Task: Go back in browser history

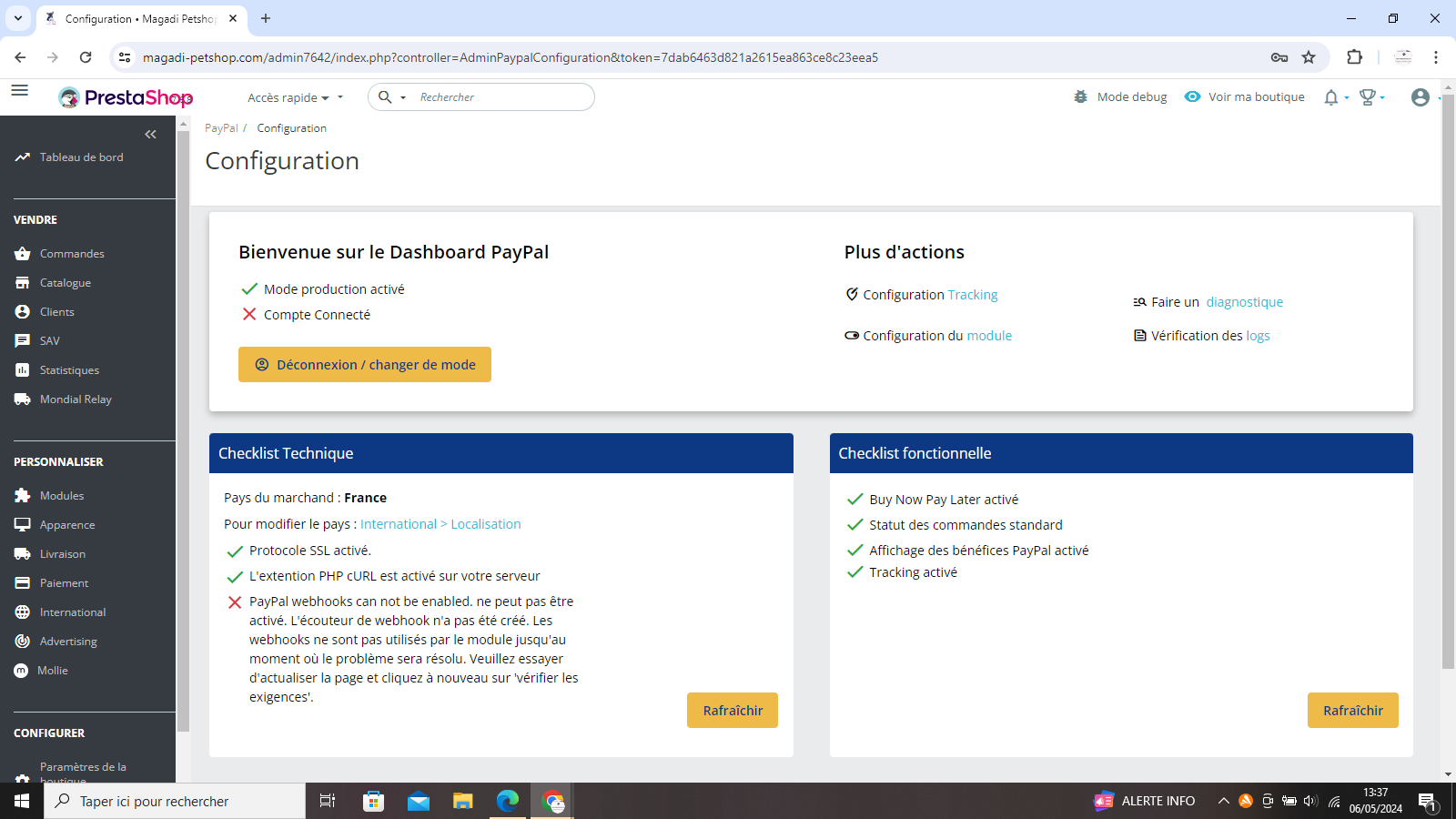Action: [x=20, y=57]
